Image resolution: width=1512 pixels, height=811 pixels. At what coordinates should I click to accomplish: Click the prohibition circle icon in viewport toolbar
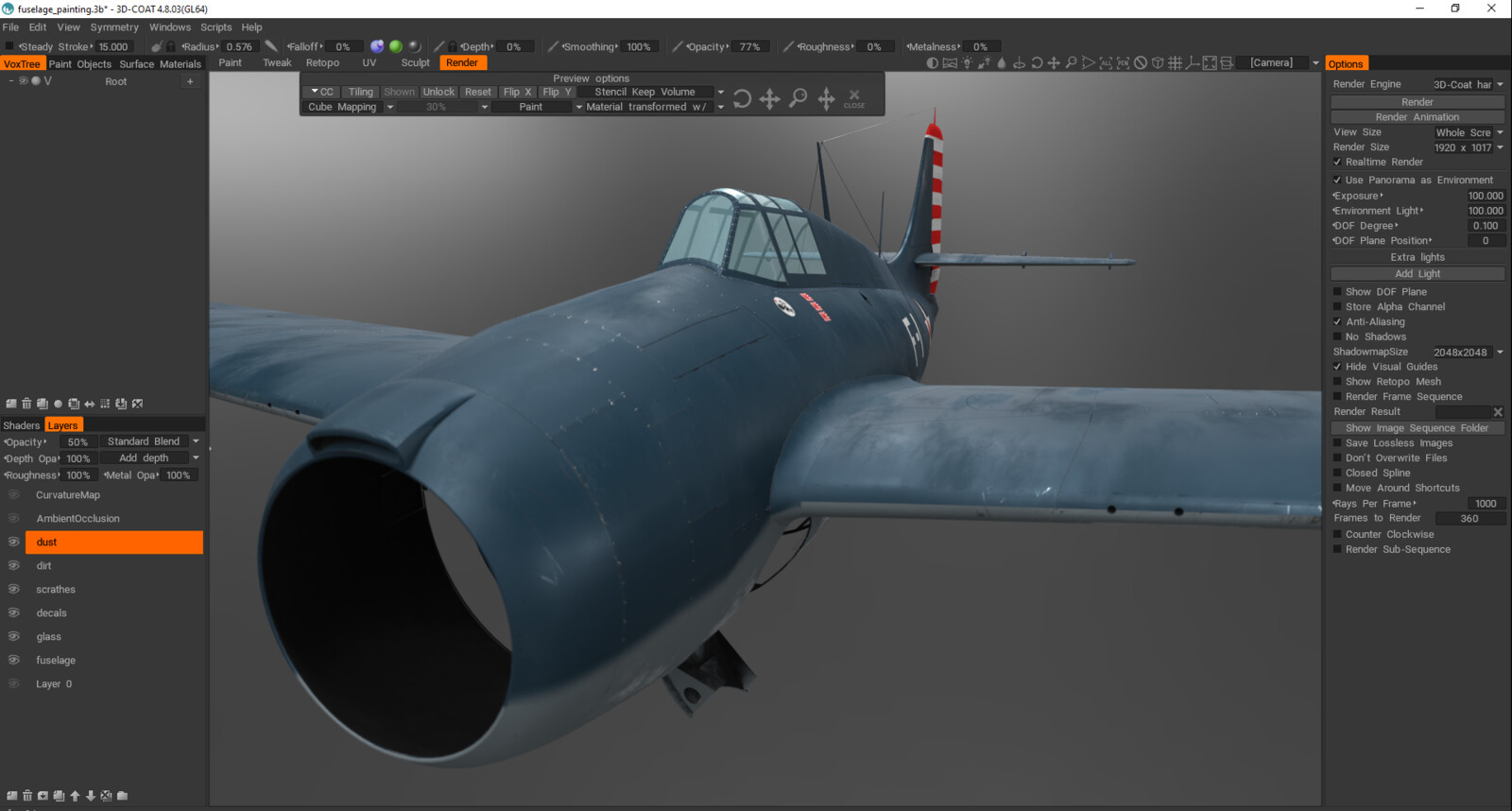coord(1141,63)
